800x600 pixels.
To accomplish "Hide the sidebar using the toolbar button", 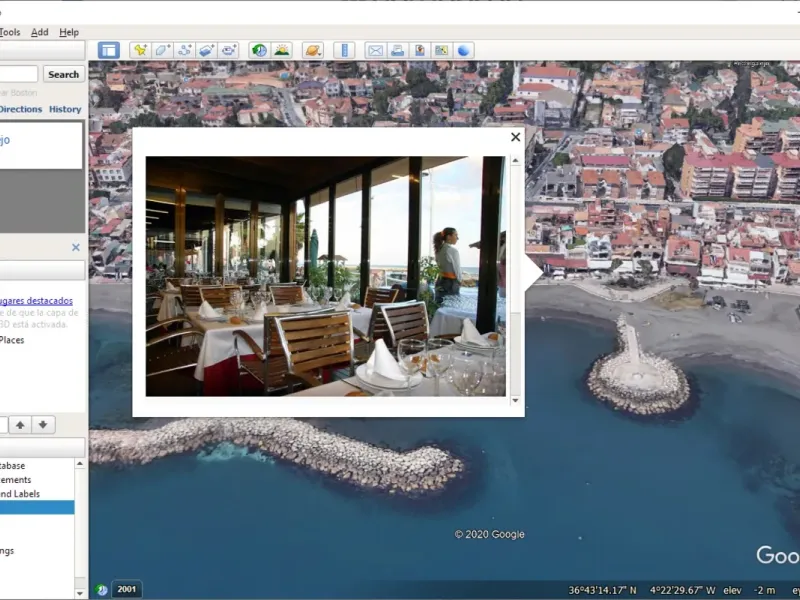I will click(x=109, y=50).
